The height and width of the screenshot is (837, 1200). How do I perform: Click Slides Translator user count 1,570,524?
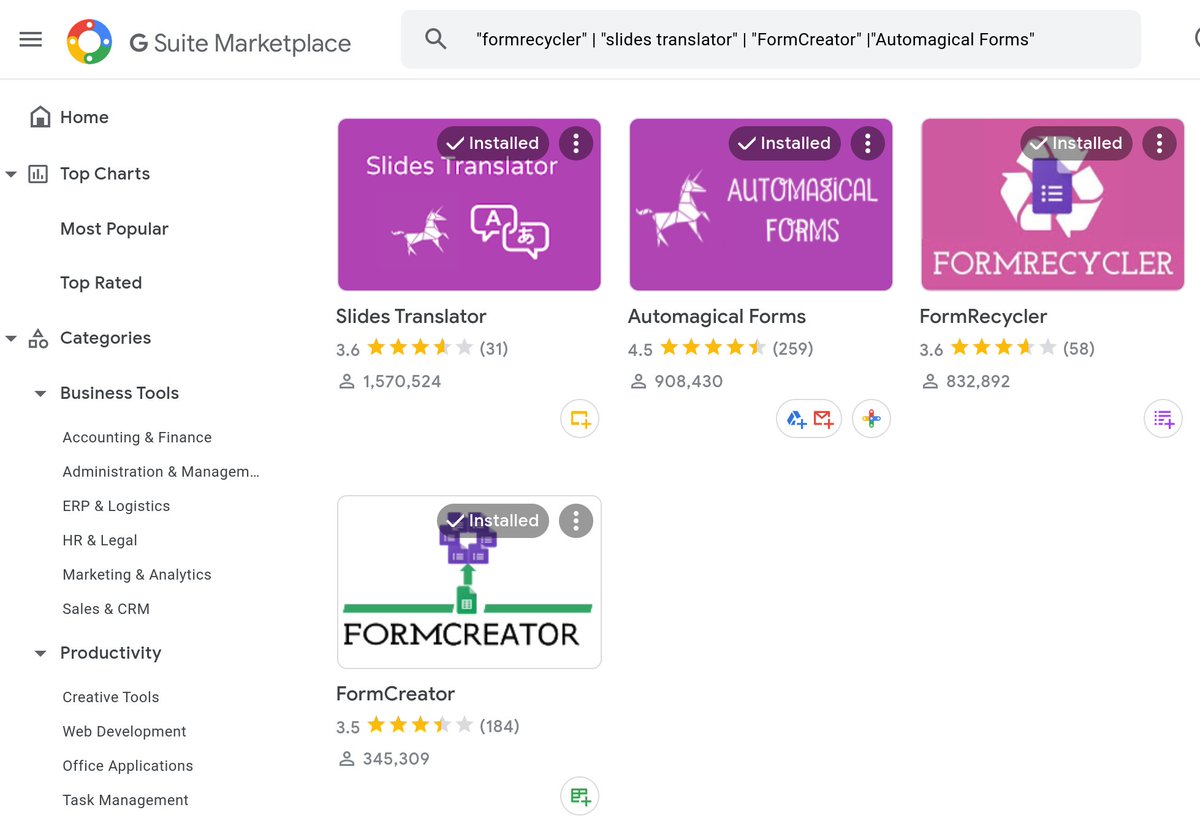coord(402,381)
